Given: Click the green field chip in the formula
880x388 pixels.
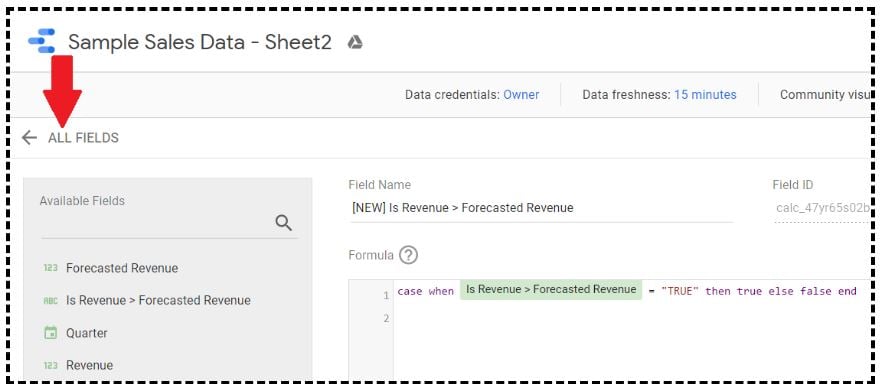Looking at the screenshot, I should [551, 290].
